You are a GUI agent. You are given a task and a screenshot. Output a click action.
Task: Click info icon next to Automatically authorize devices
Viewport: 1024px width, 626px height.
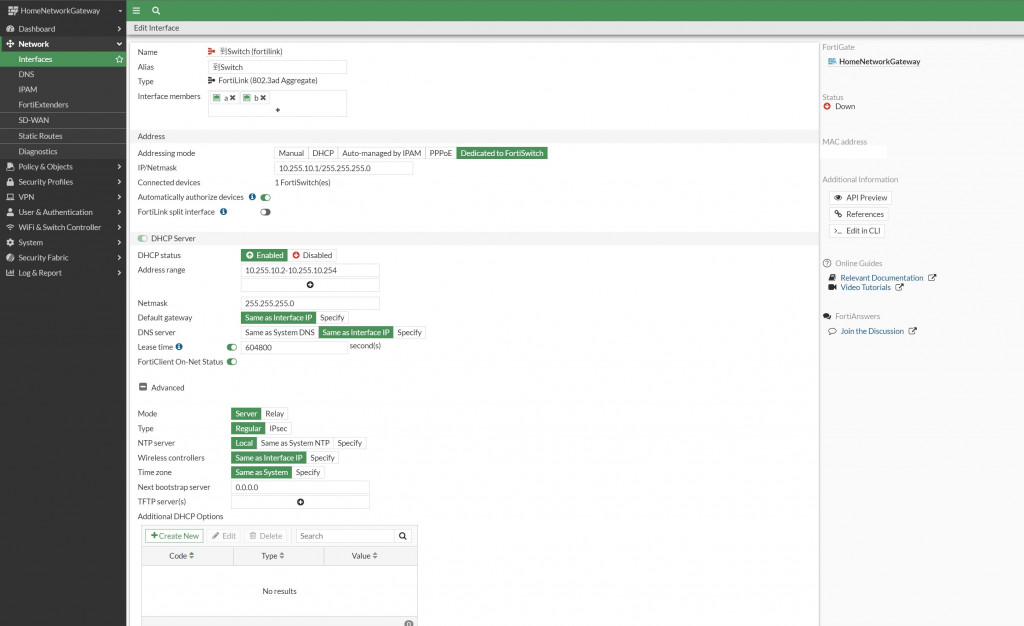click(x=252, y=196)
